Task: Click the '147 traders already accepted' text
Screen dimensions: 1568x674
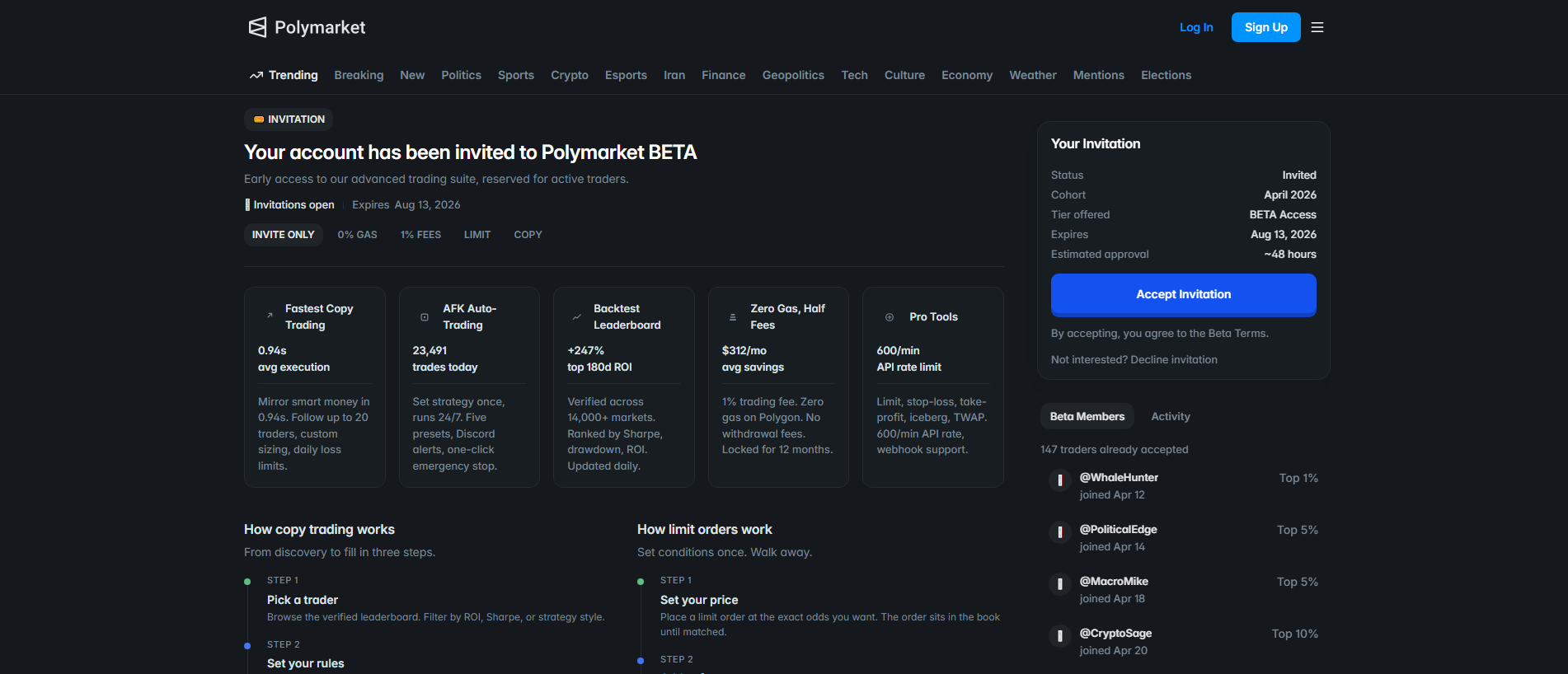Action: [1115, 450]
